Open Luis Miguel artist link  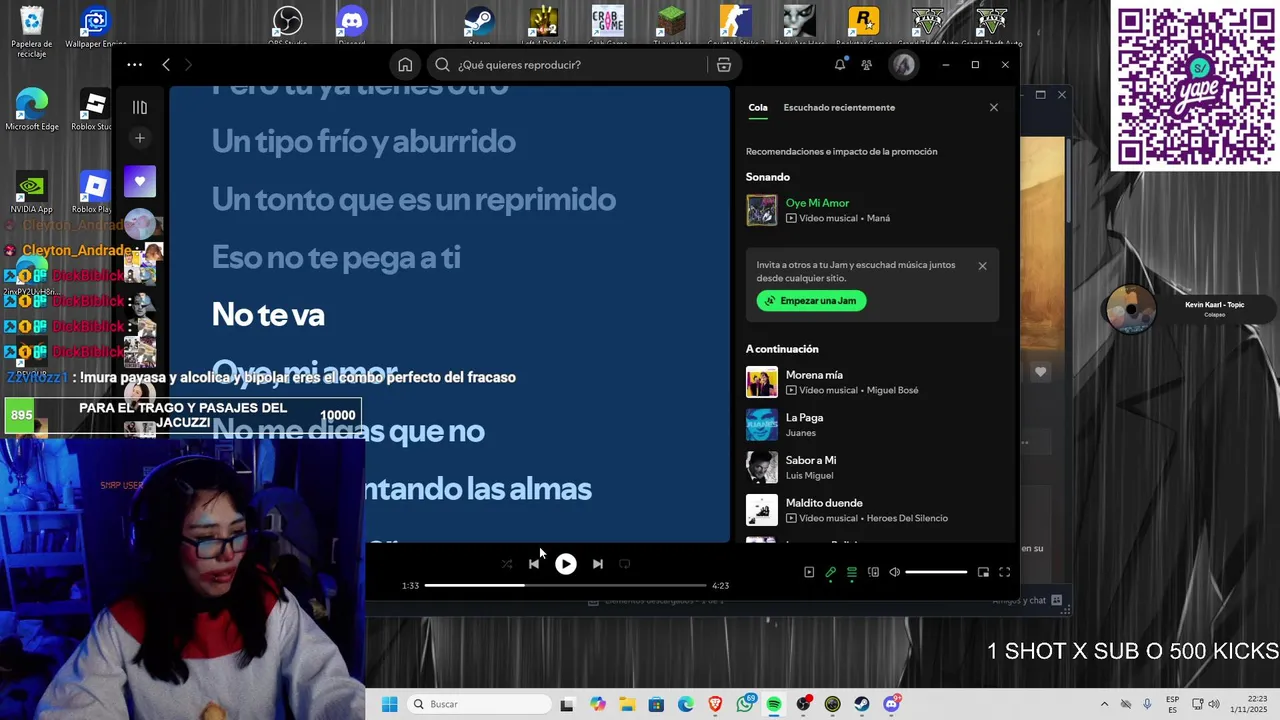809,475
